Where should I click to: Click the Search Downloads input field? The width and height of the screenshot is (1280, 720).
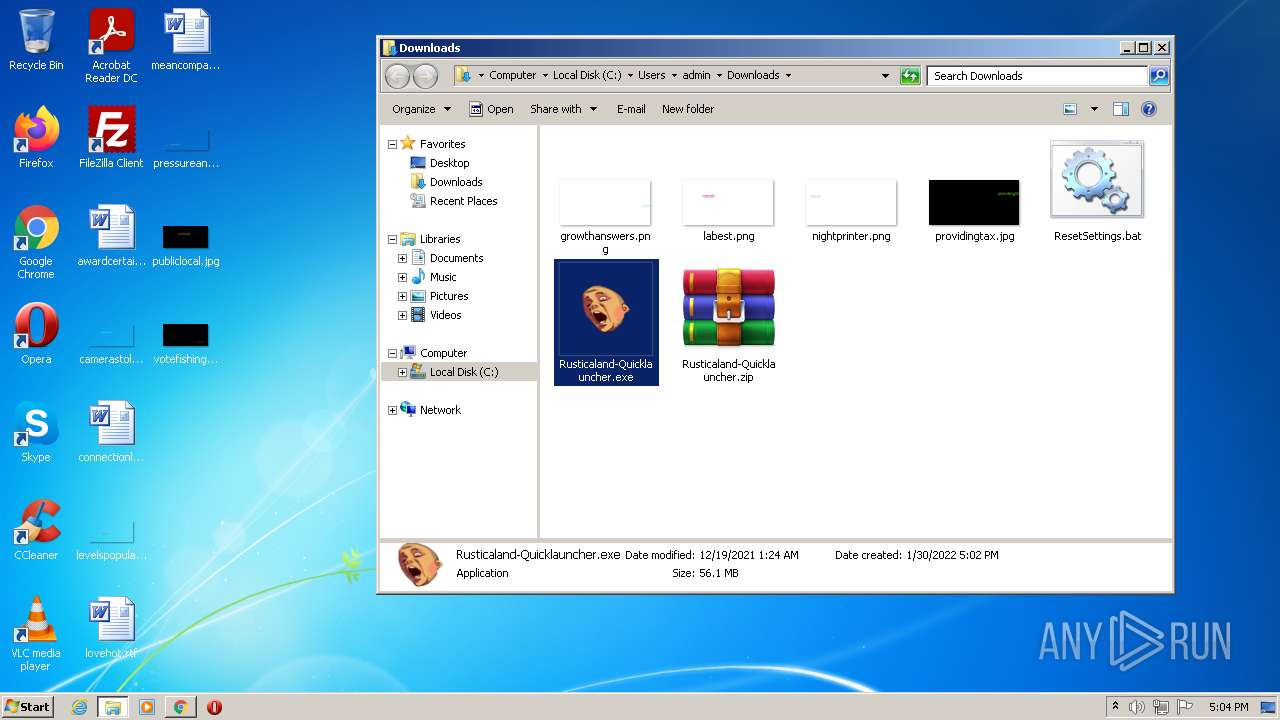(x=1037, y=76)
